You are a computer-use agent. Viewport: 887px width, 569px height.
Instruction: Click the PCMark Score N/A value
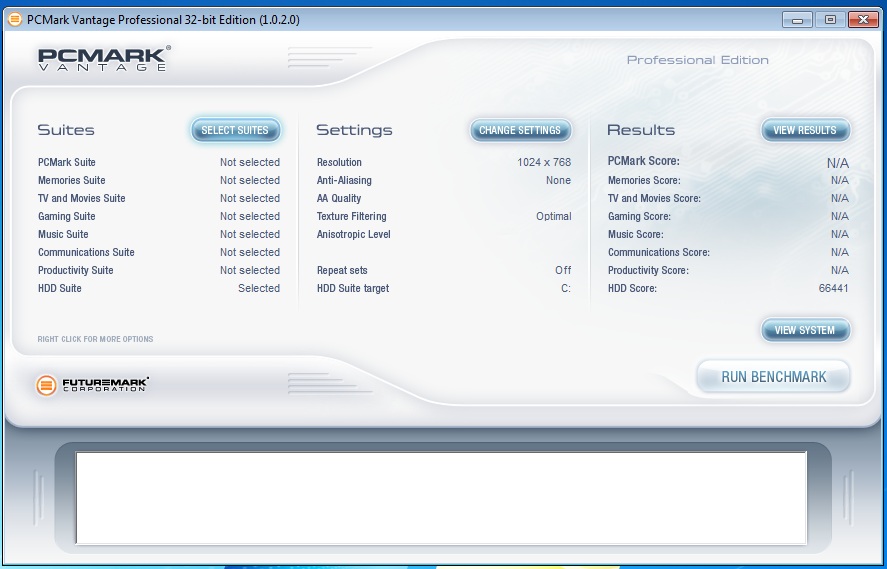(838, 163)
